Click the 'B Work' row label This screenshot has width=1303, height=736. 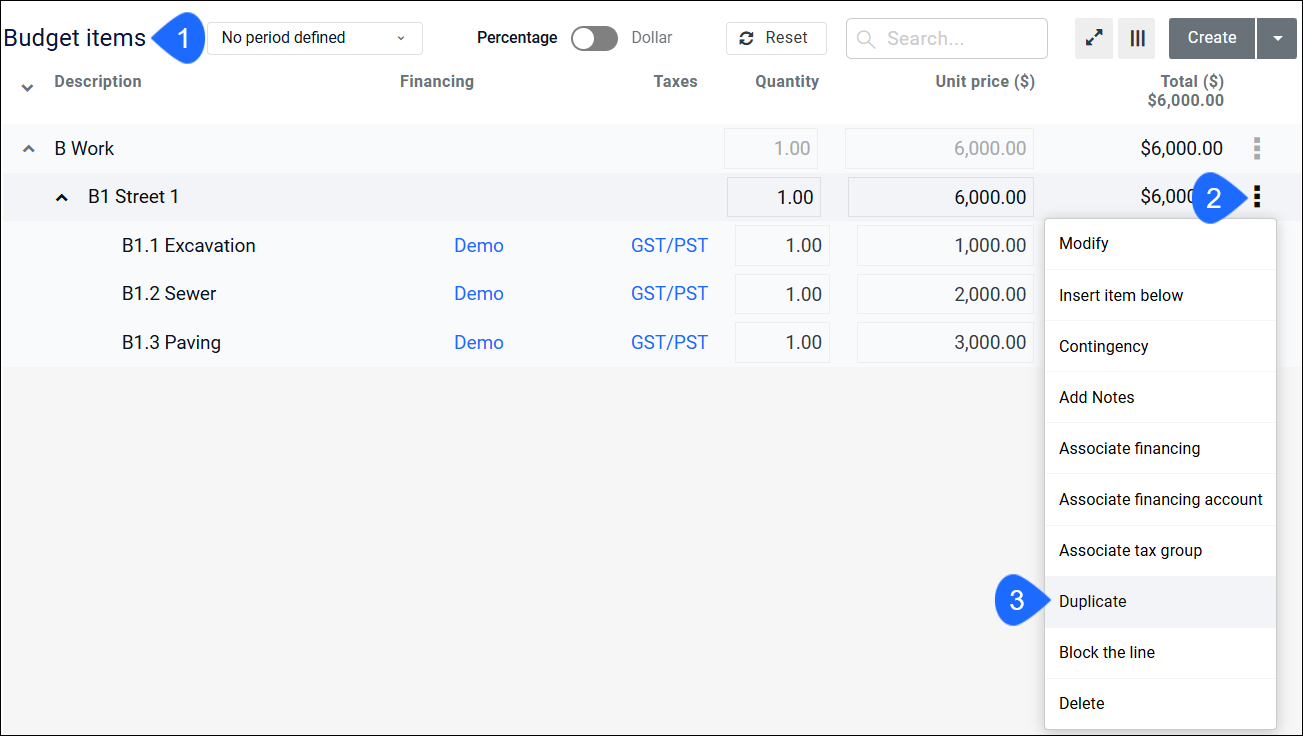point(84,149)
